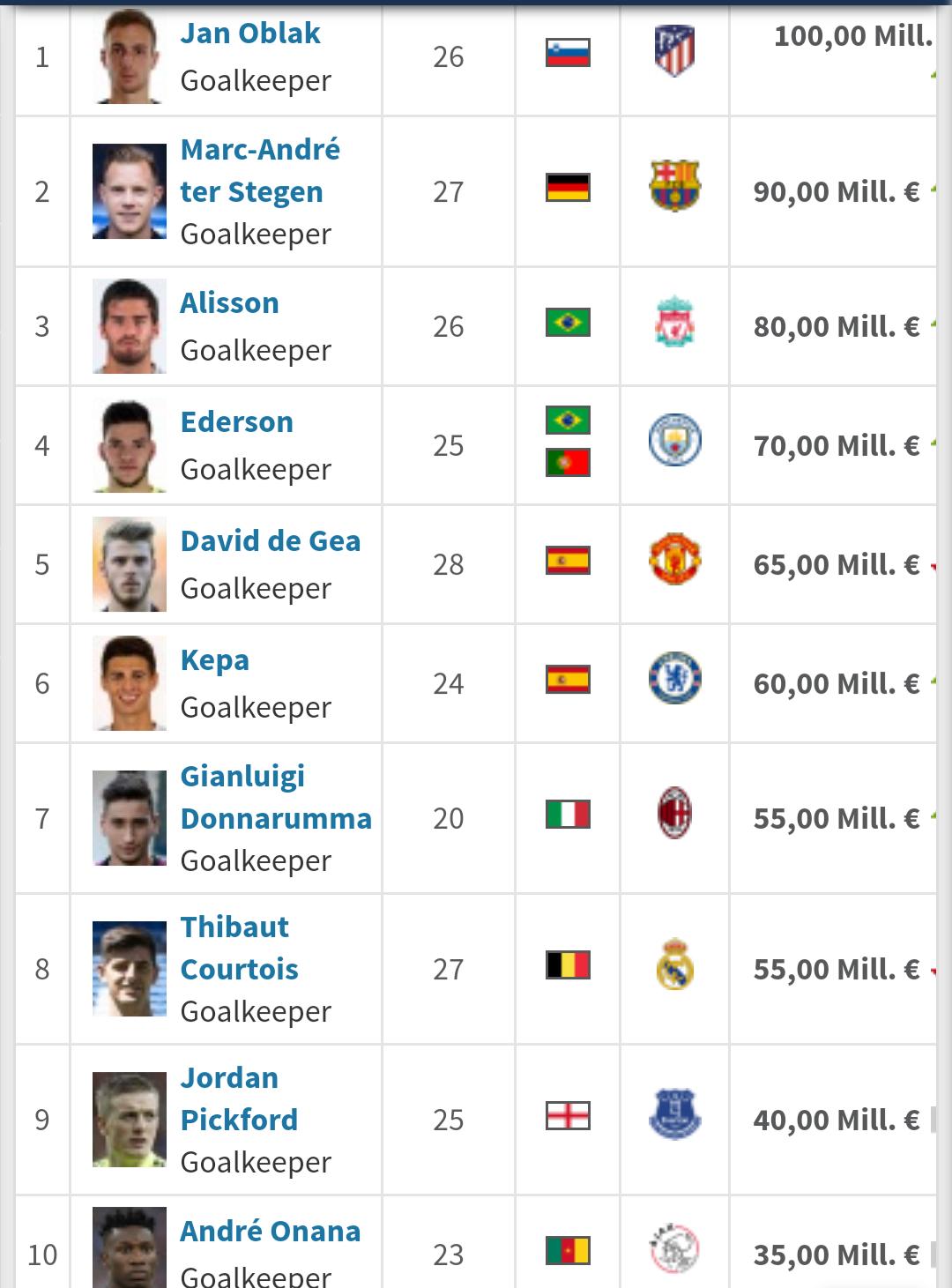Click Kepa's 60,00 Mill. € market value
Viewport: 952px width, 1288px height.
point(836,683)
